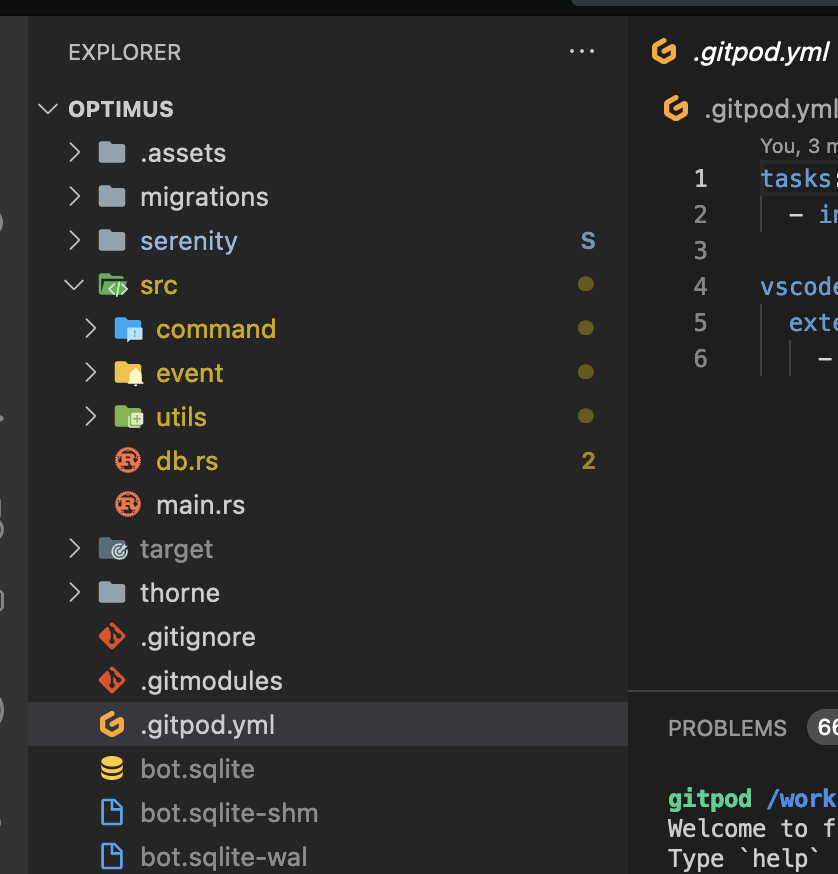This screenshot has width=838, height=874.
Task: Click the file icon beside bot.sqlite-shm
Action: click(x=112, y=812)
